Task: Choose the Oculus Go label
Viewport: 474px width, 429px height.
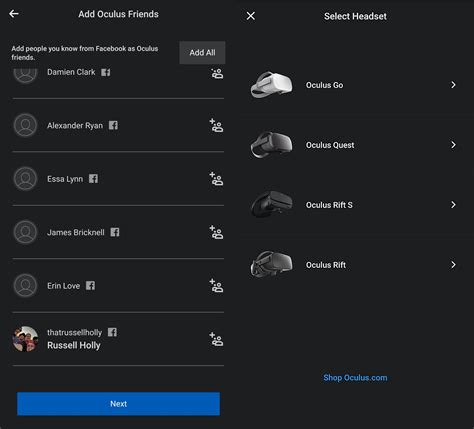Action: (324, 85)
